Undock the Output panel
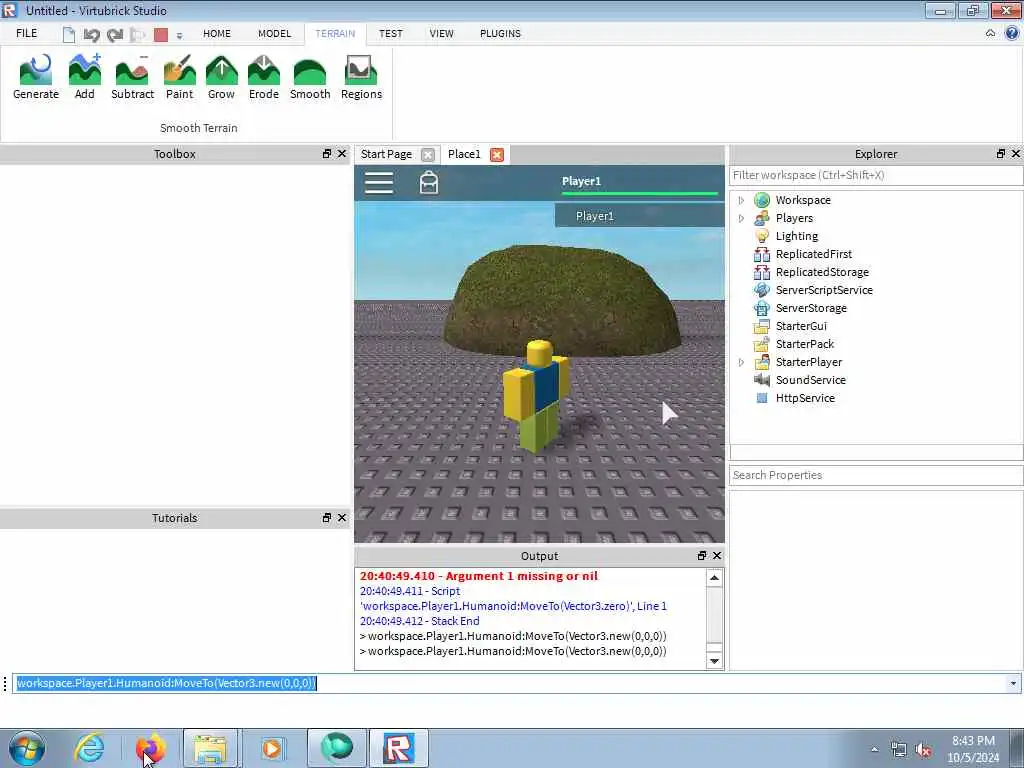The width and height of the screenshot is (1024, 768). coord(701,555)
